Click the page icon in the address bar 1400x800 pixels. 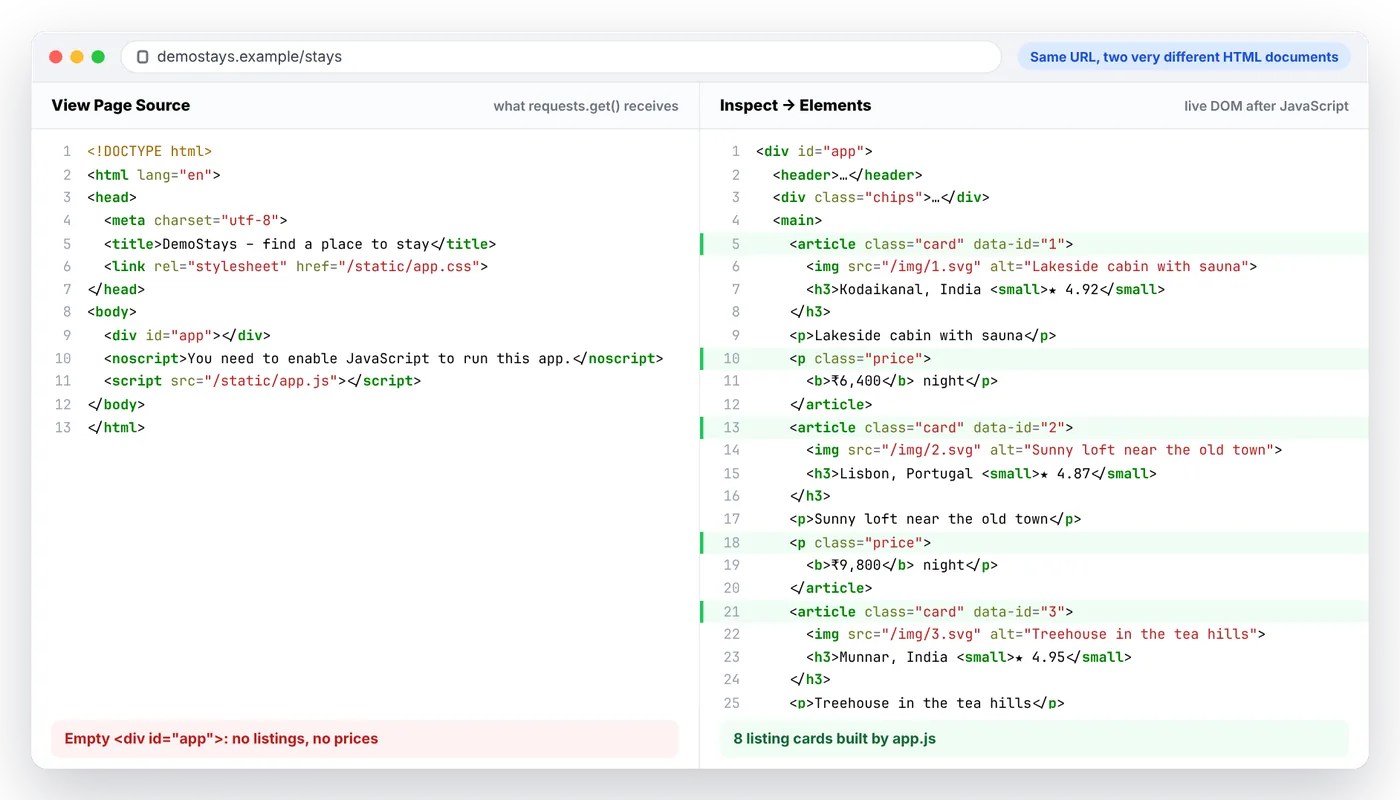pyautogui.click(x=142, y=57)
